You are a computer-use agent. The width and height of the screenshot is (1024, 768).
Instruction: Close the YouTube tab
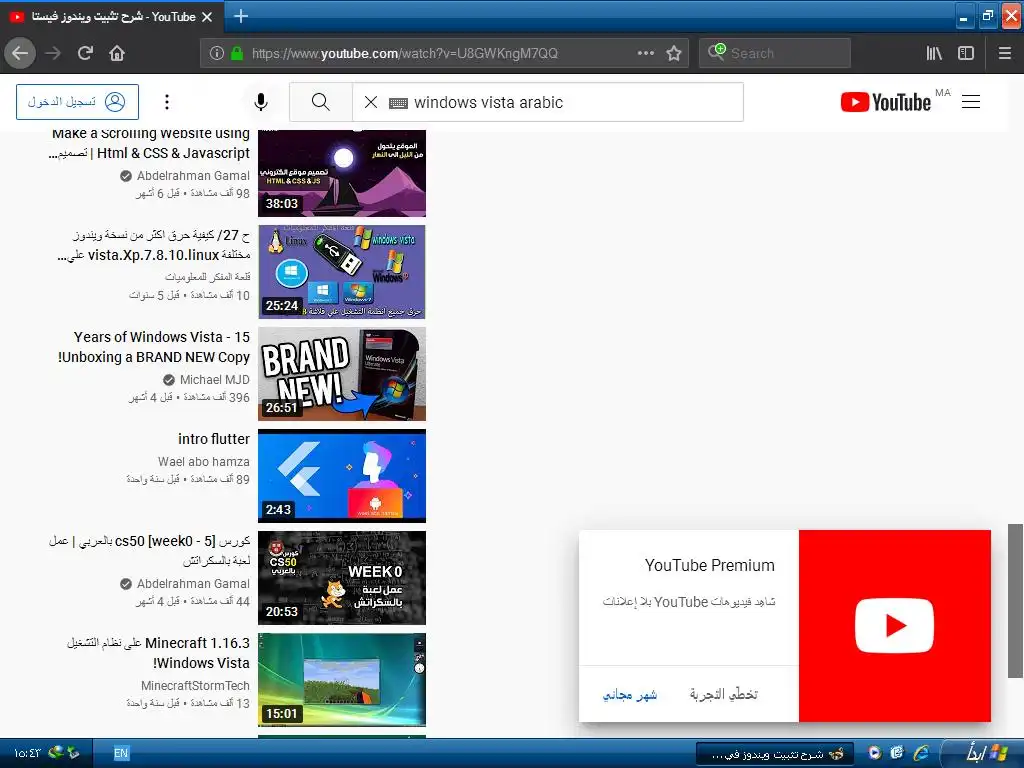click(x=207, y=17)
